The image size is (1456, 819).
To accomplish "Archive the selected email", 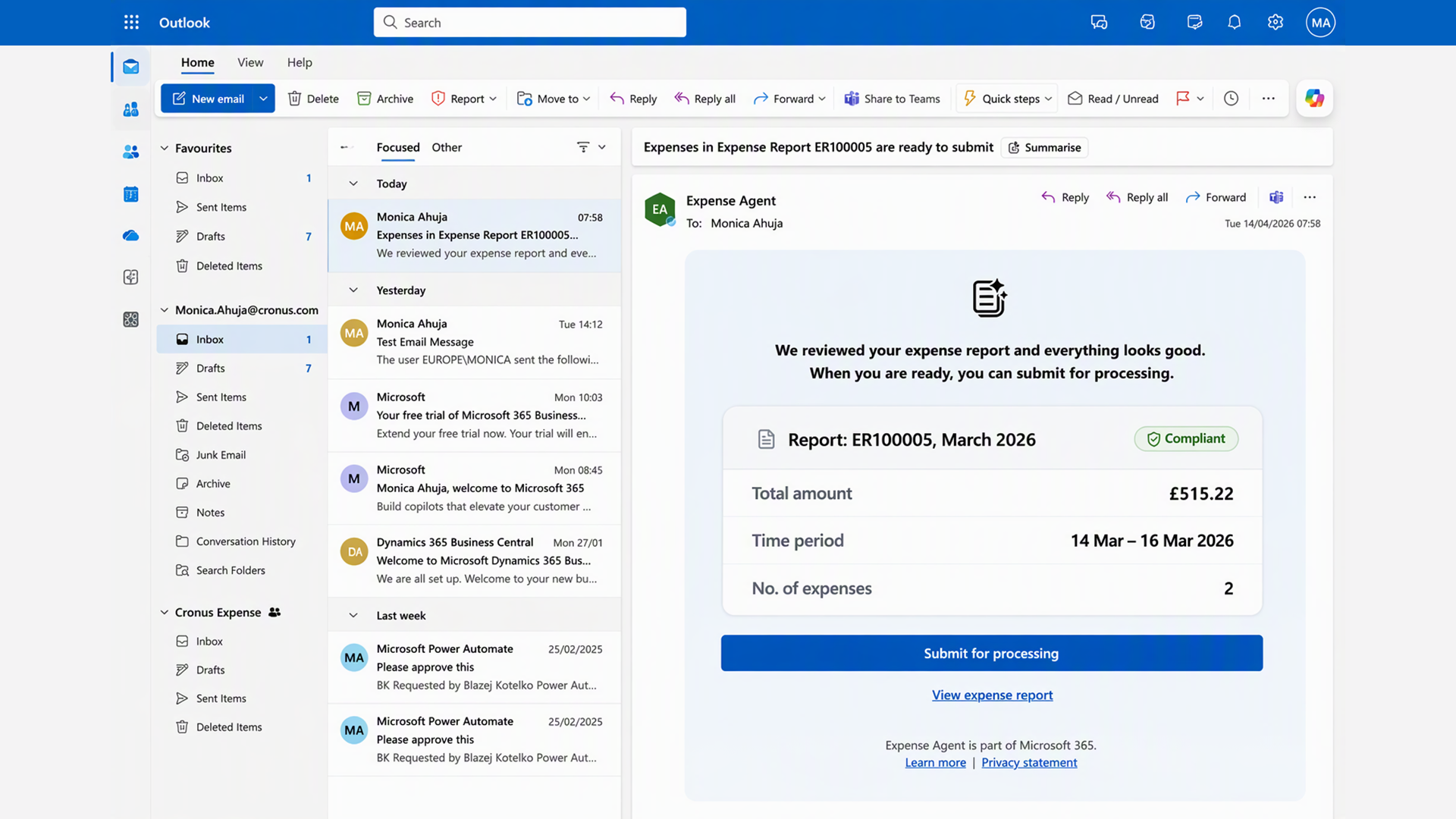I will (x=385, y=99).
